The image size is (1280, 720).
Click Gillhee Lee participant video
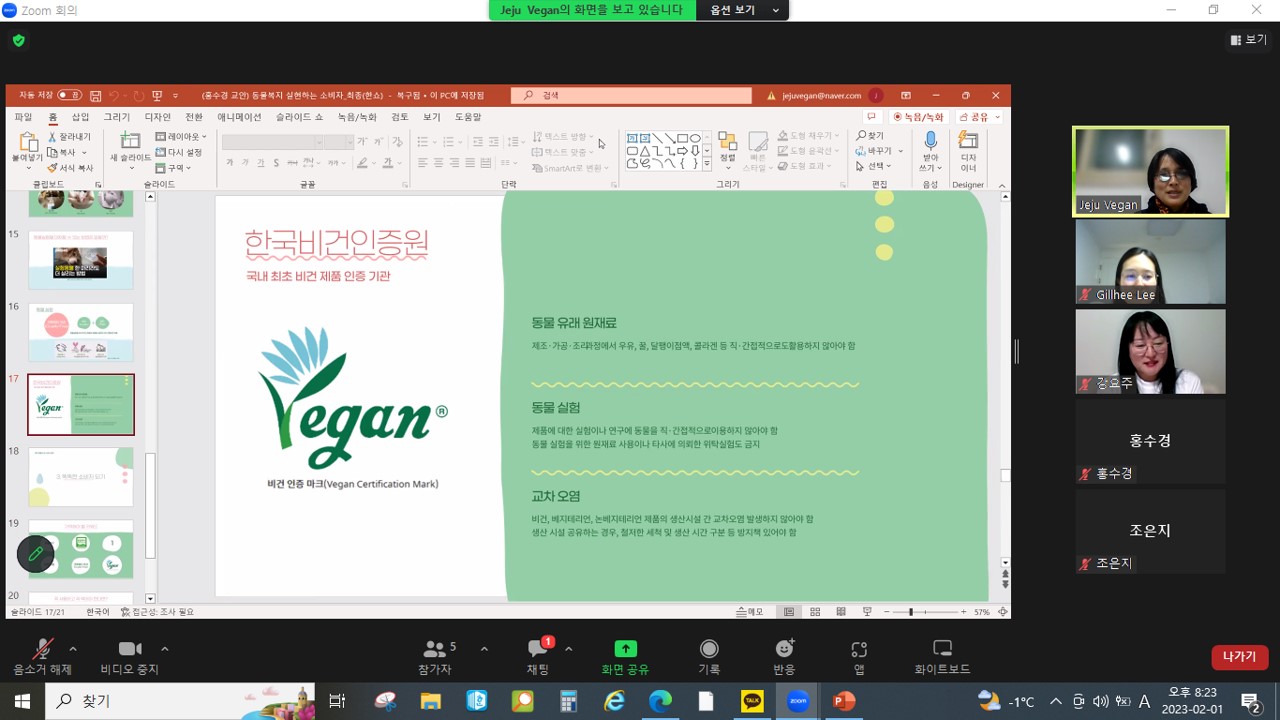1150,261
